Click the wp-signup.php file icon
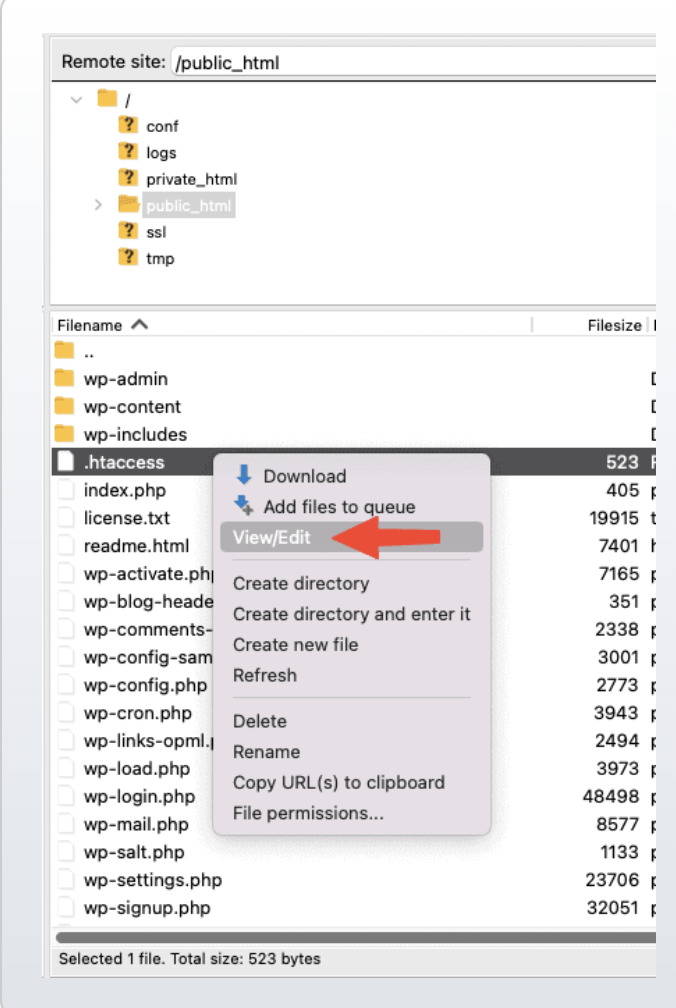The height and width of the screenshot is (1008, 676). pos(66,907)
